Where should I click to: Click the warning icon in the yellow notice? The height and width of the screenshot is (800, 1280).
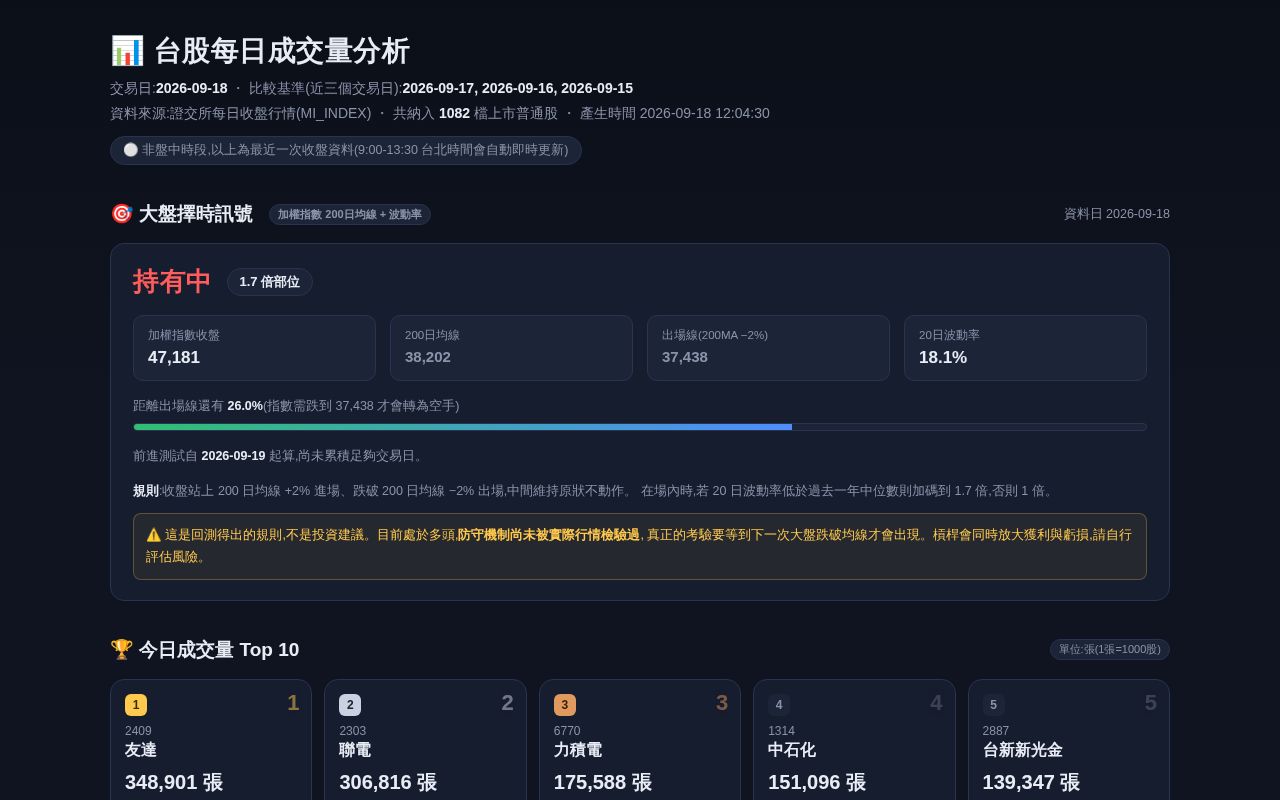tap(154, 535)
